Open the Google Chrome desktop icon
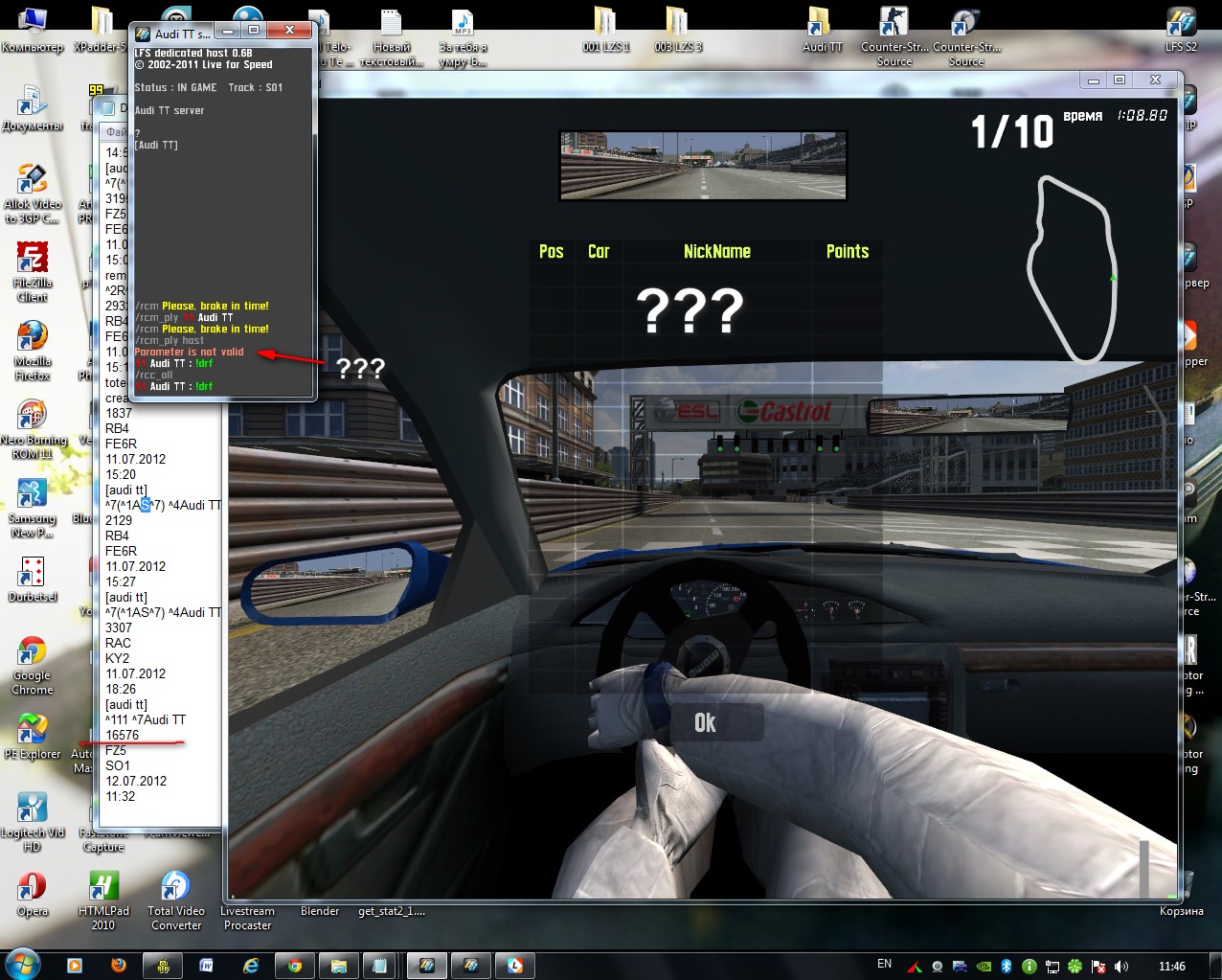1222x980 pixels. [x=32, y=666]
